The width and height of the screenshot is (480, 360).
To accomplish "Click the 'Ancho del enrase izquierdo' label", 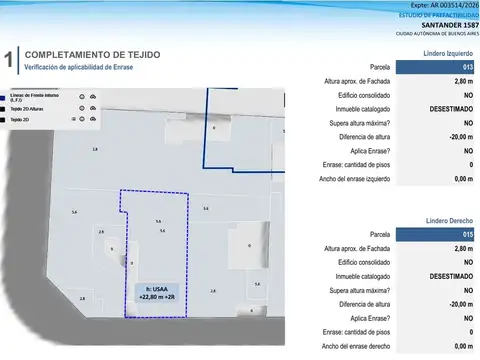I will (355, 179).
